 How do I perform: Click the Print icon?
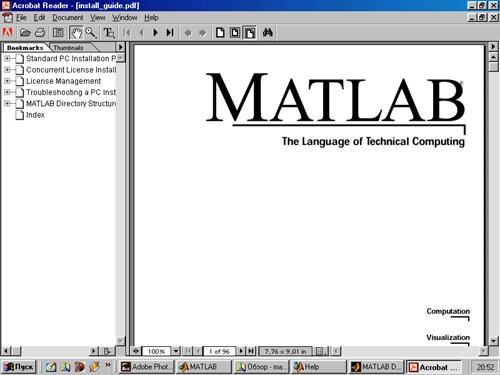point(40,33)
